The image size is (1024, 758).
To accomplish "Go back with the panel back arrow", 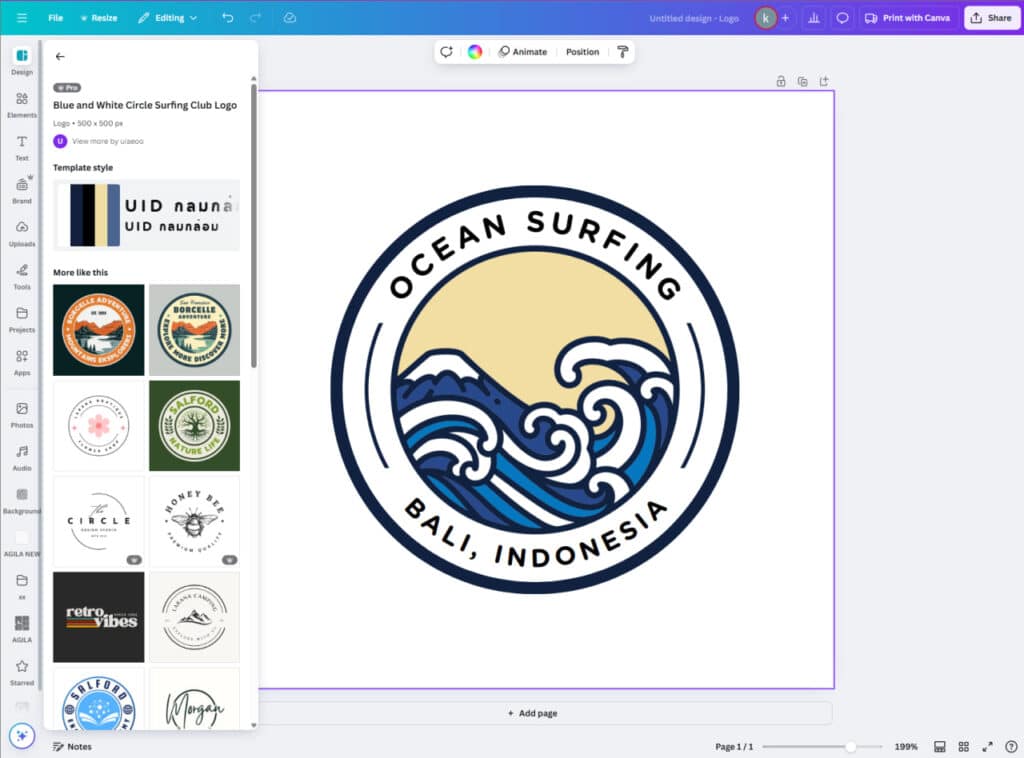I will click(x=60, y=57).
